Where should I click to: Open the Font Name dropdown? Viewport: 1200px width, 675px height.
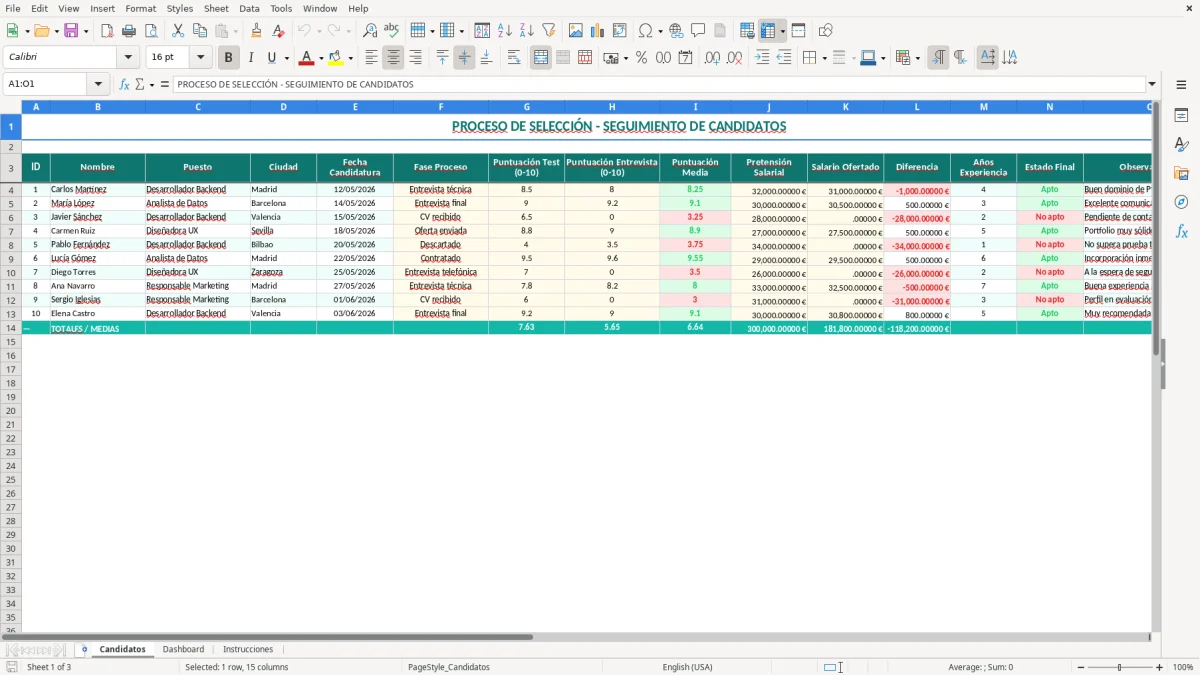tap(128, 58)
